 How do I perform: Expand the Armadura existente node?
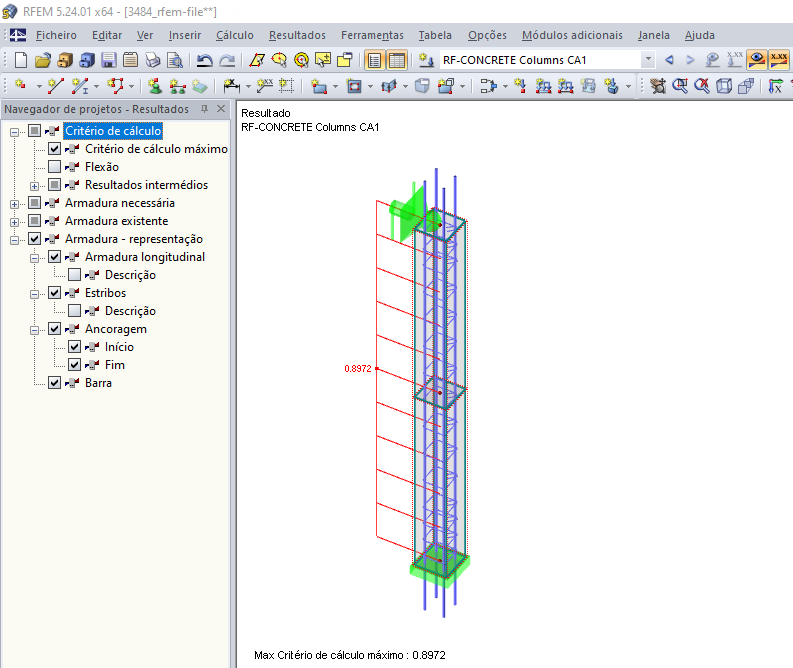point(15,222)
